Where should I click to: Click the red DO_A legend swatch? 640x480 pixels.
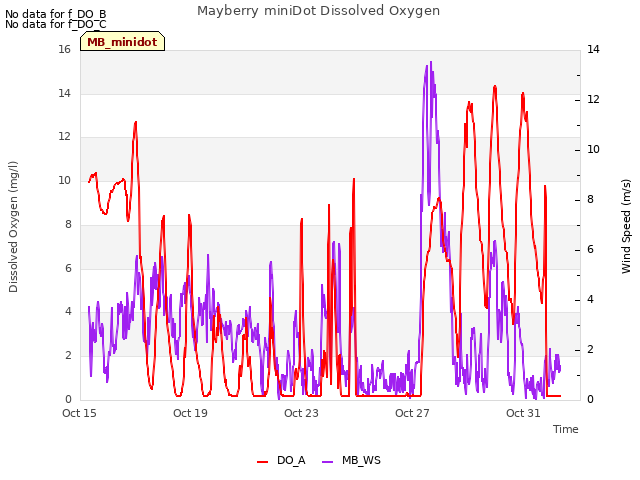coord(262,462)
